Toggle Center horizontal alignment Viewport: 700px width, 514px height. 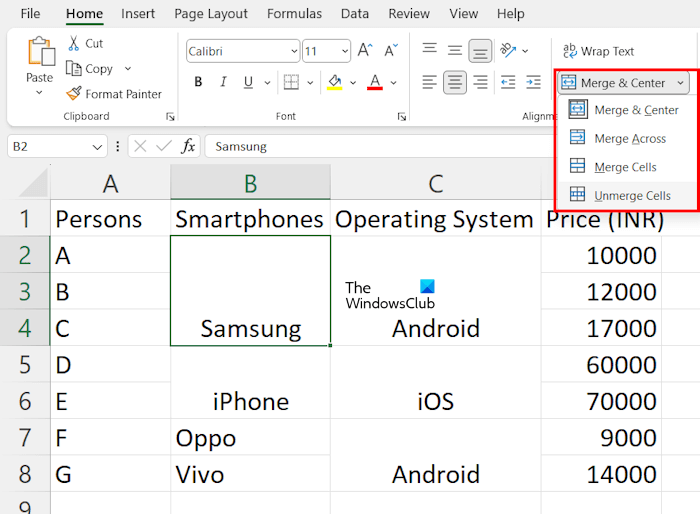point(455,82)
